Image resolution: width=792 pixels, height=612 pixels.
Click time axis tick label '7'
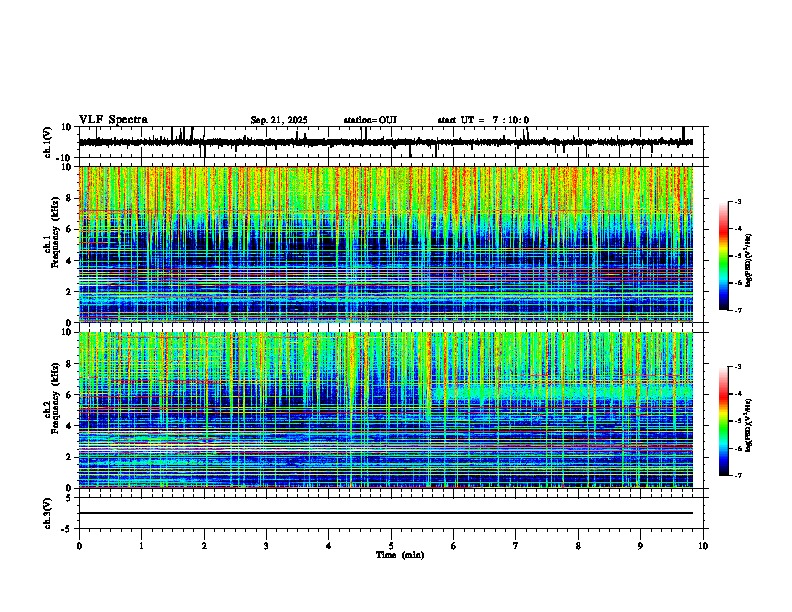tap(516, 546)
